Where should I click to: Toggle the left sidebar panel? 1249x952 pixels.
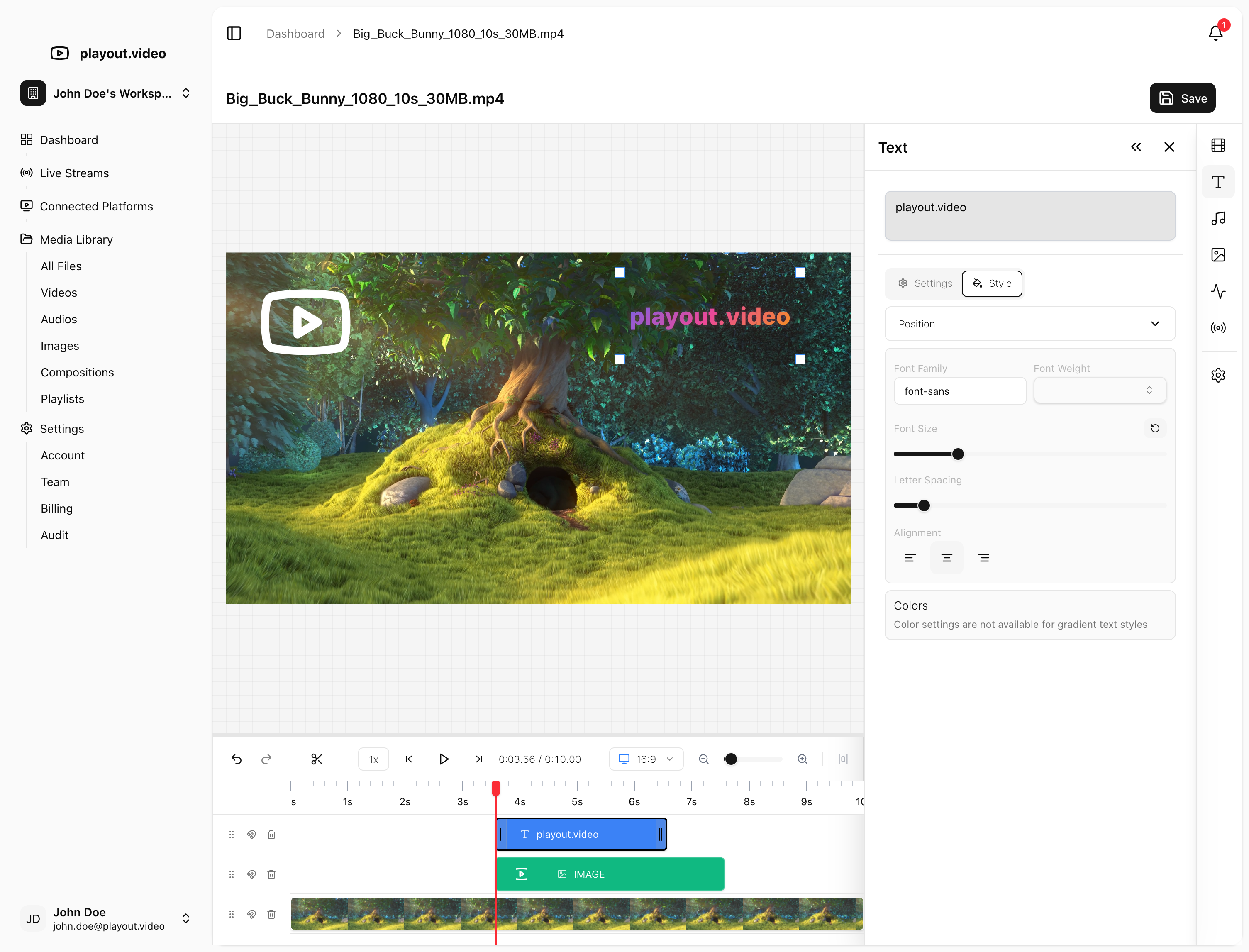pos(234,34)
